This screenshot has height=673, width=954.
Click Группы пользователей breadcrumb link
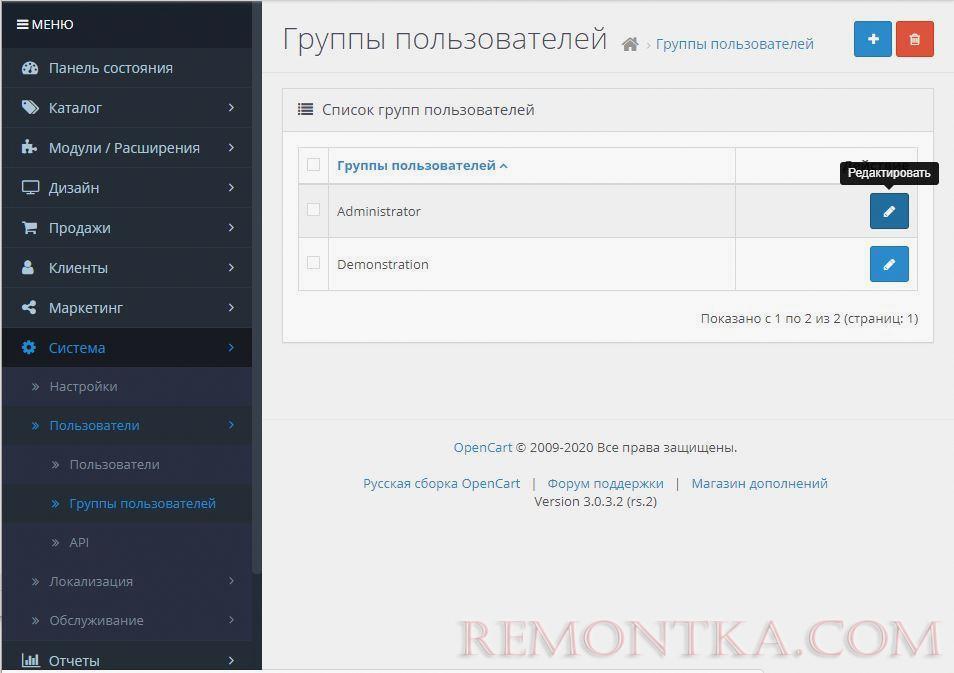tap(734, 44)
